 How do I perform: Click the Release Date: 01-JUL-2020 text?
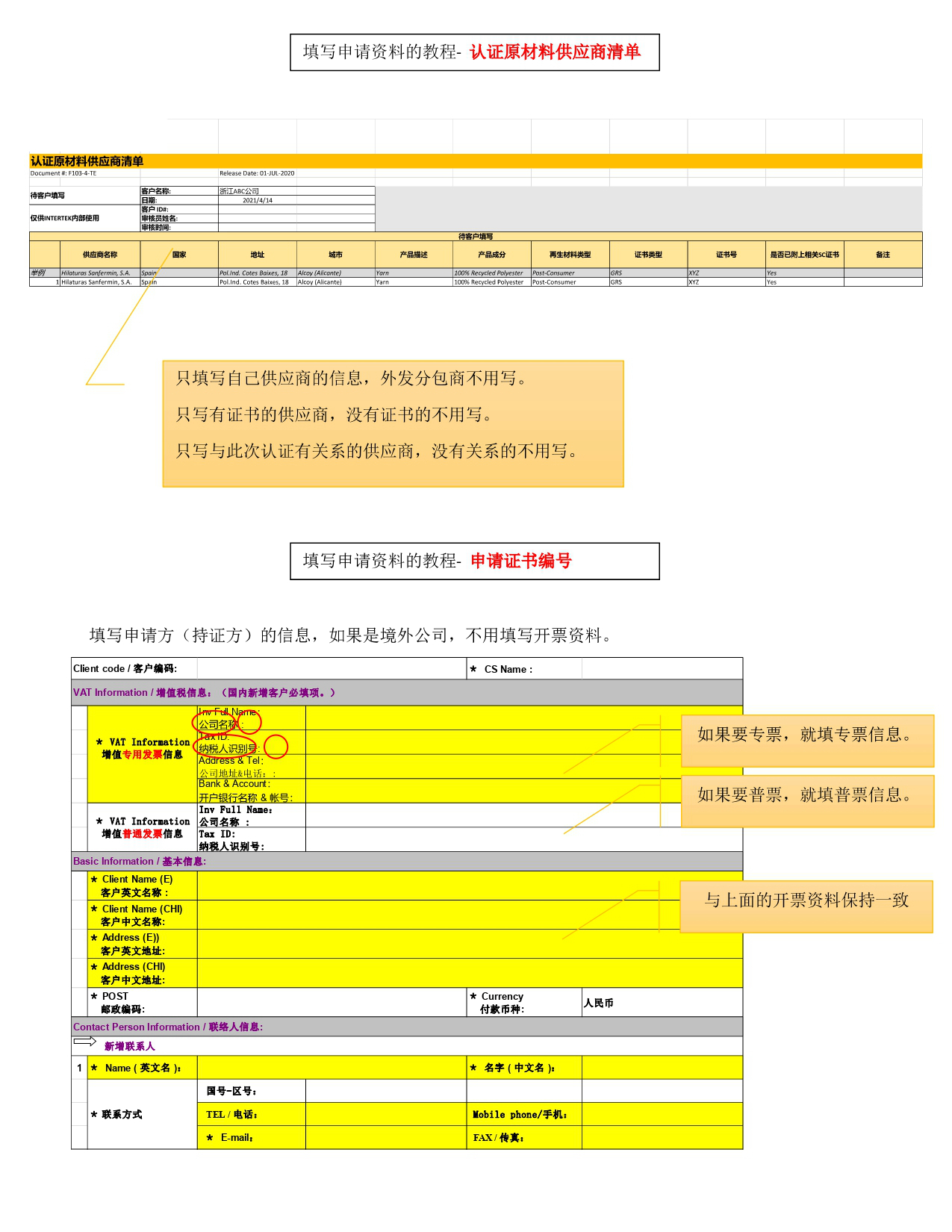pyautogui.click(x=257, y=173)
